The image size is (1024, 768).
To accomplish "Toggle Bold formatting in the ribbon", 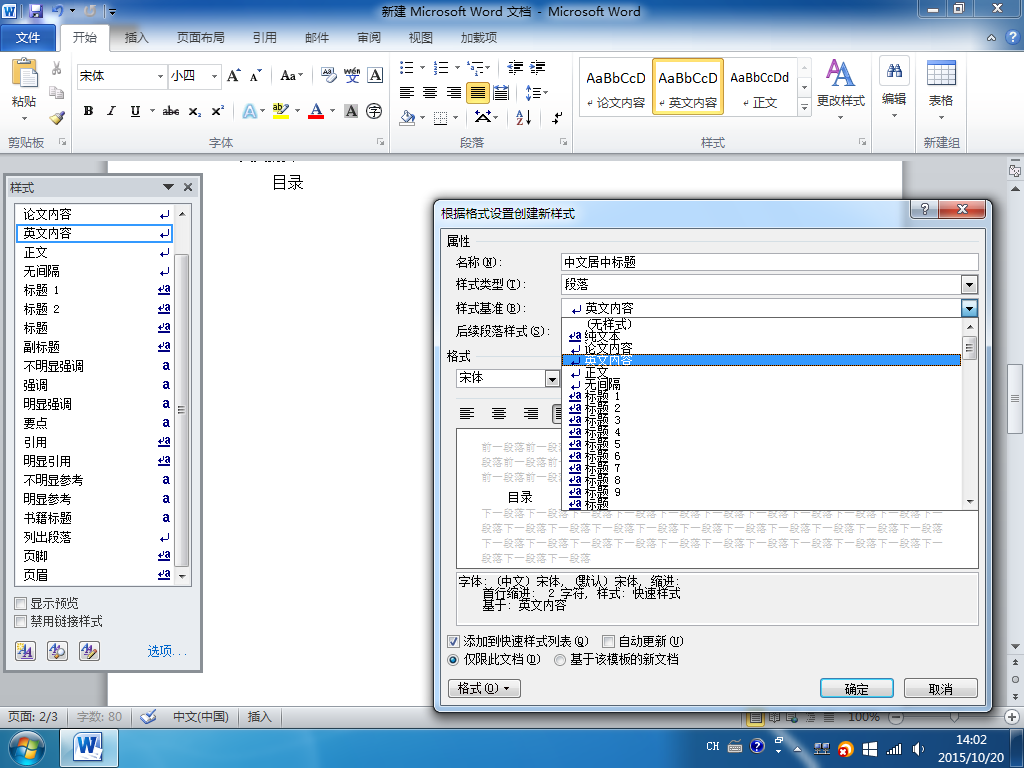I will point(88,111).
